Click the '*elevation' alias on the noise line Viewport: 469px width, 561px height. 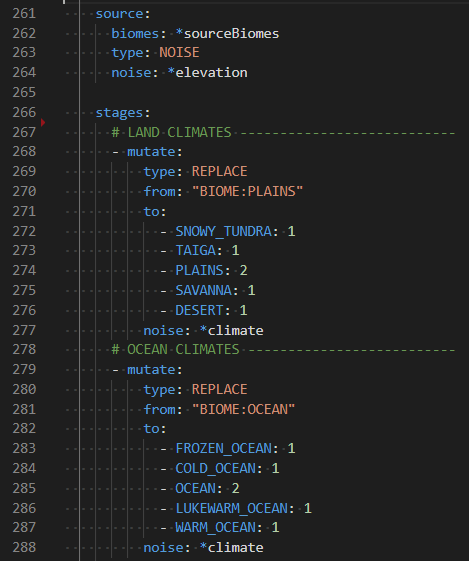(207, 73)
